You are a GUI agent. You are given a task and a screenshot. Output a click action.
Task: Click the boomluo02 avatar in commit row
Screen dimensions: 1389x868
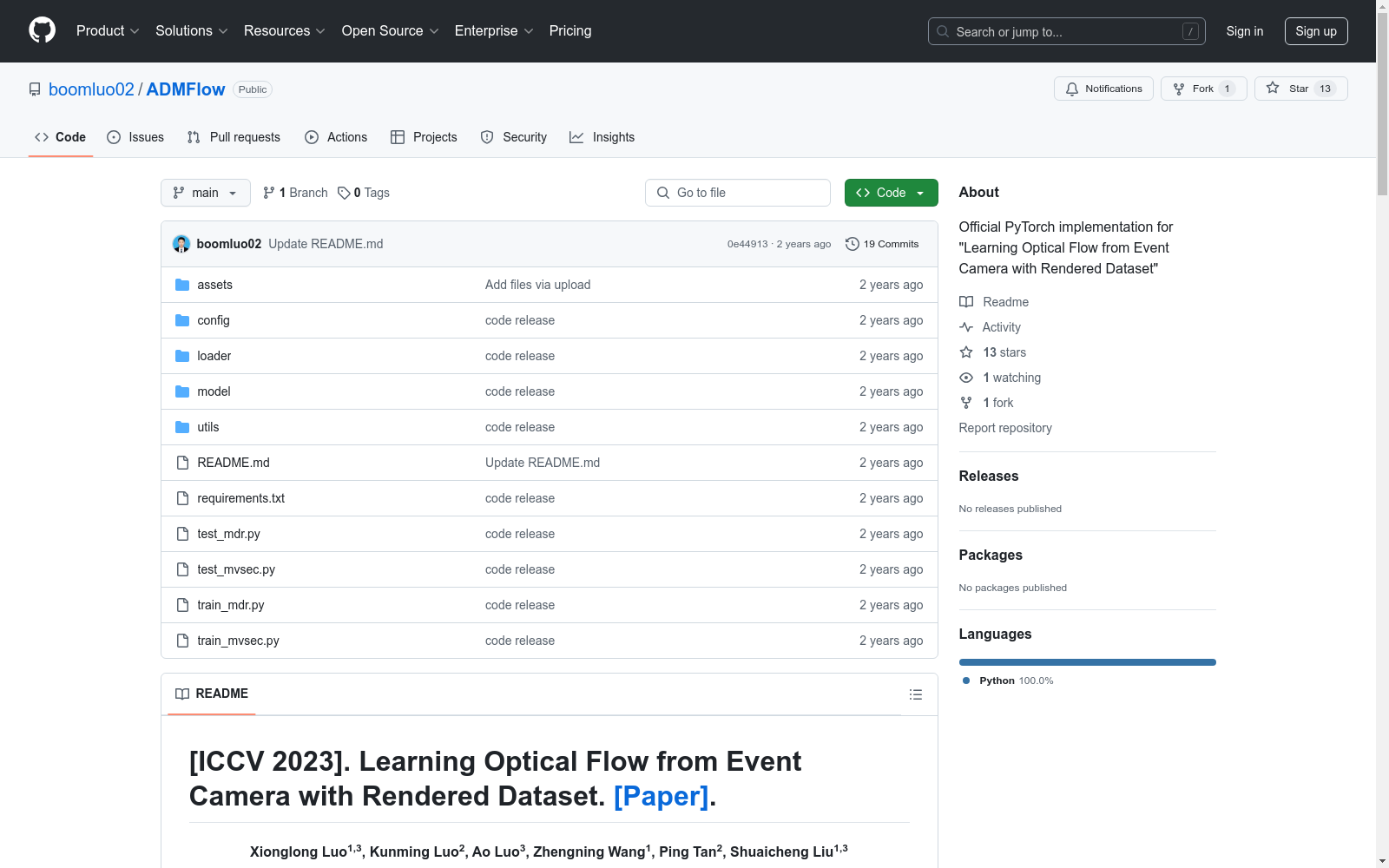[x=181, y=244]
